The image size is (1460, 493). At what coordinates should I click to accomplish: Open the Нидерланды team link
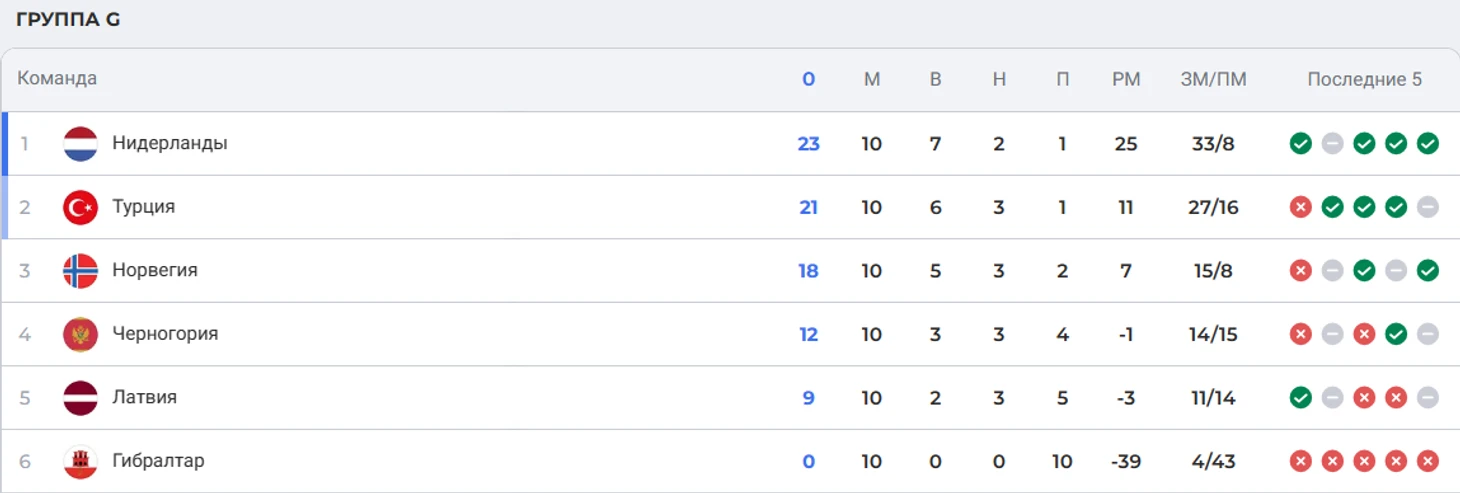click(x=170, y=143)
